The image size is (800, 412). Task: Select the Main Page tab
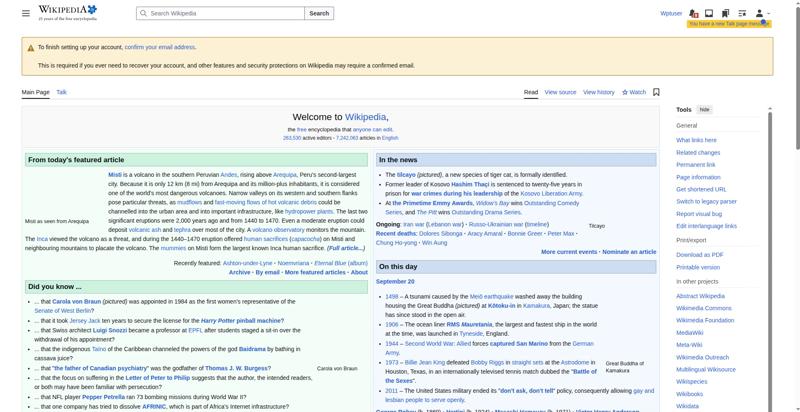(x=36, y=92)
